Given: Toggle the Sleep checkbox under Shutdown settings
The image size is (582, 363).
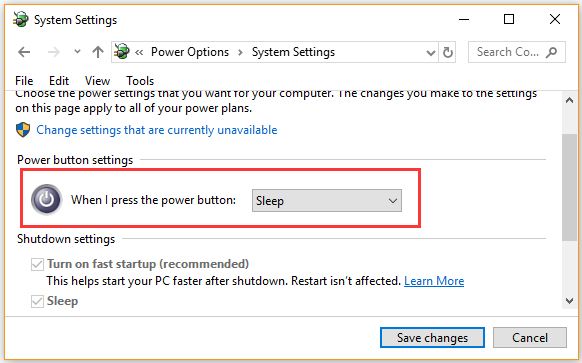Looking at the screenshot, I should coord(37,301).
